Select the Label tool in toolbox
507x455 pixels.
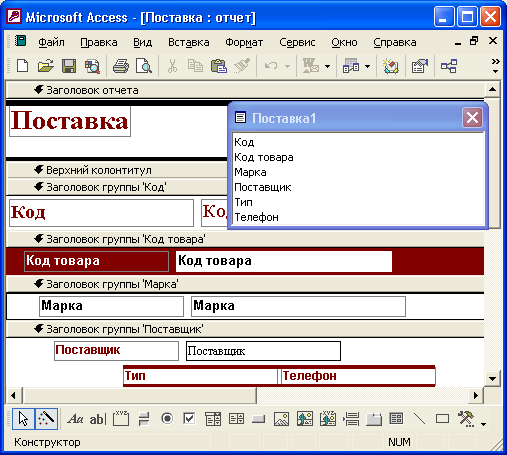(76, 419)
